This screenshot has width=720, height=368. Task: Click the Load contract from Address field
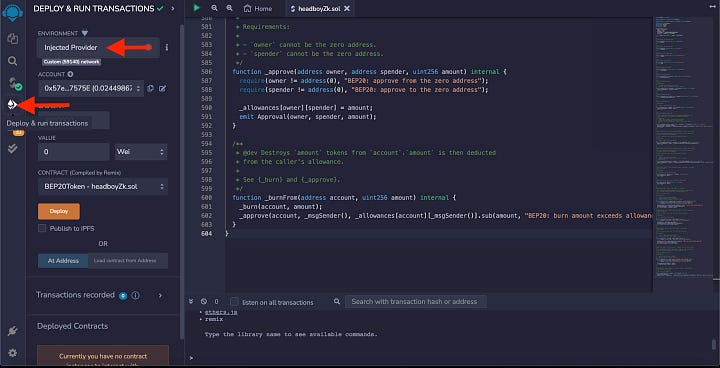(x=128, y=260)
